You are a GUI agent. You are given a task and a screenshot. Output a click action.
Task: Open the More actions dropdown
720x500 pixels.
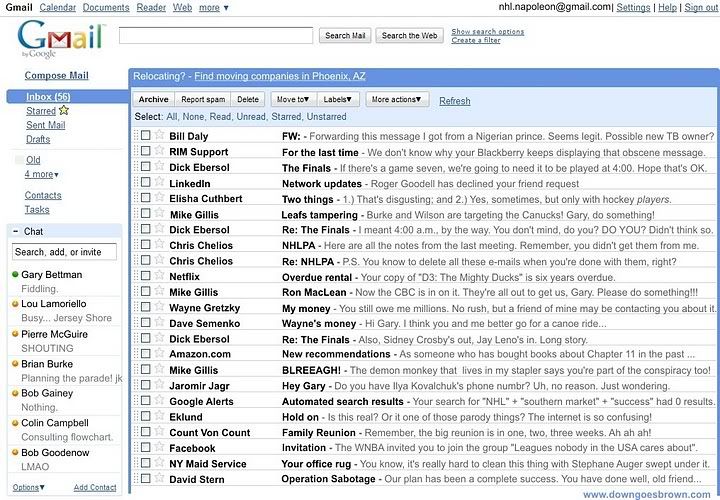coord(397,99)
